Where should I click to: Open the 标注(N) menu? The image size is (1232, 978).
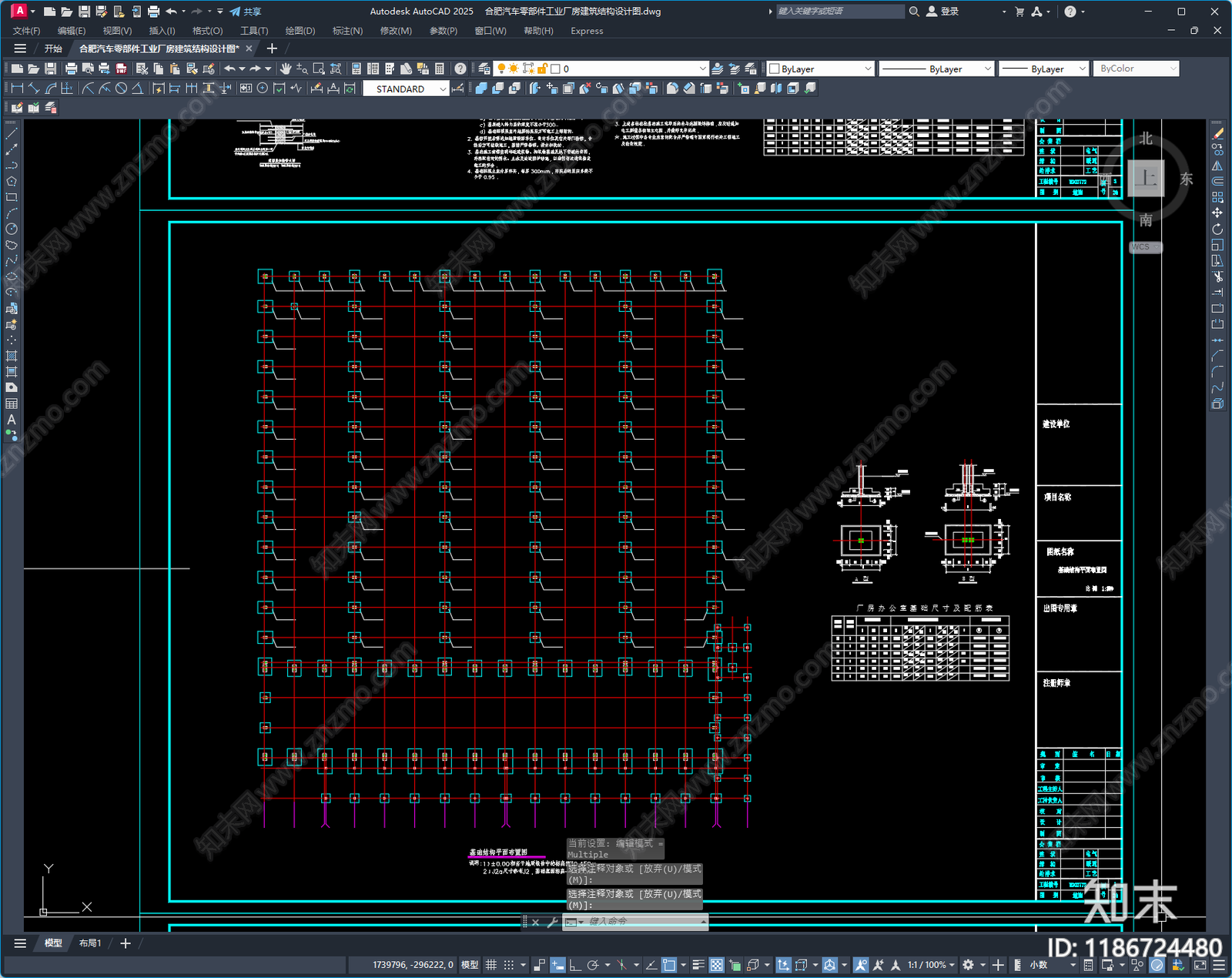click(x=347, y=31)
